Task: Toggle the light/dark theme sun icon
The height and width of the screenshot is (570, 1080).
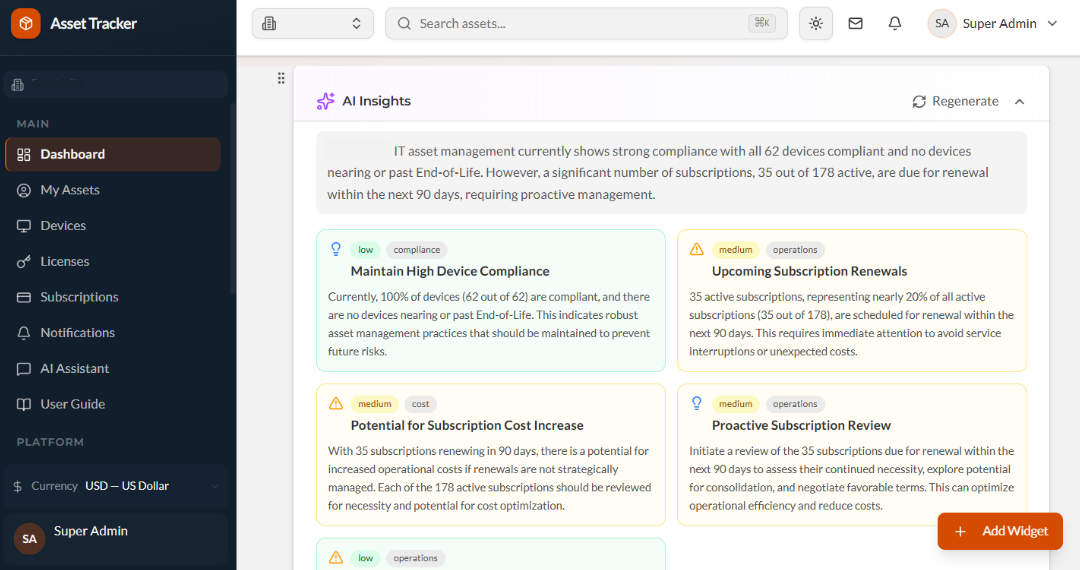Action: click(x=816, y=23)
